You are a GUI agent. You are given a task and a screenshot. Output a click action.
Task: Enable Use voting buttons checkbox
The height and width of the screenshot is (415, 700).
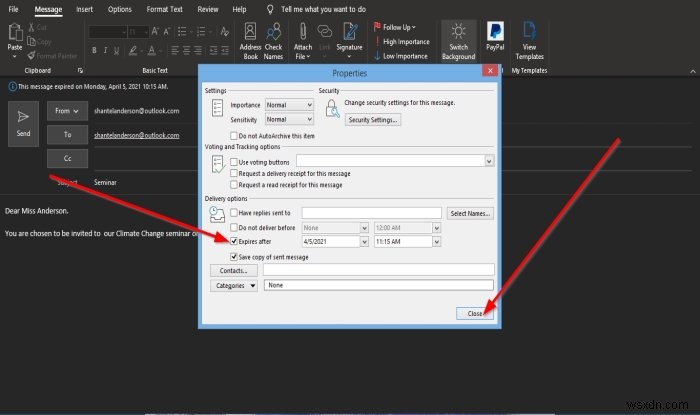coord(233,162)
